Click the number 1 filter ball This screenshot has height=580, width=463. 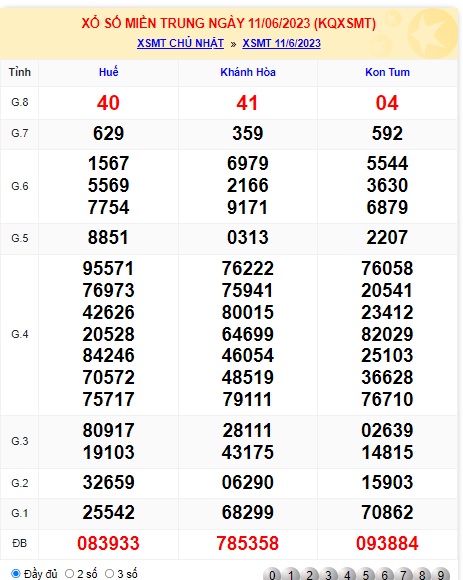(x=291, y=574)
